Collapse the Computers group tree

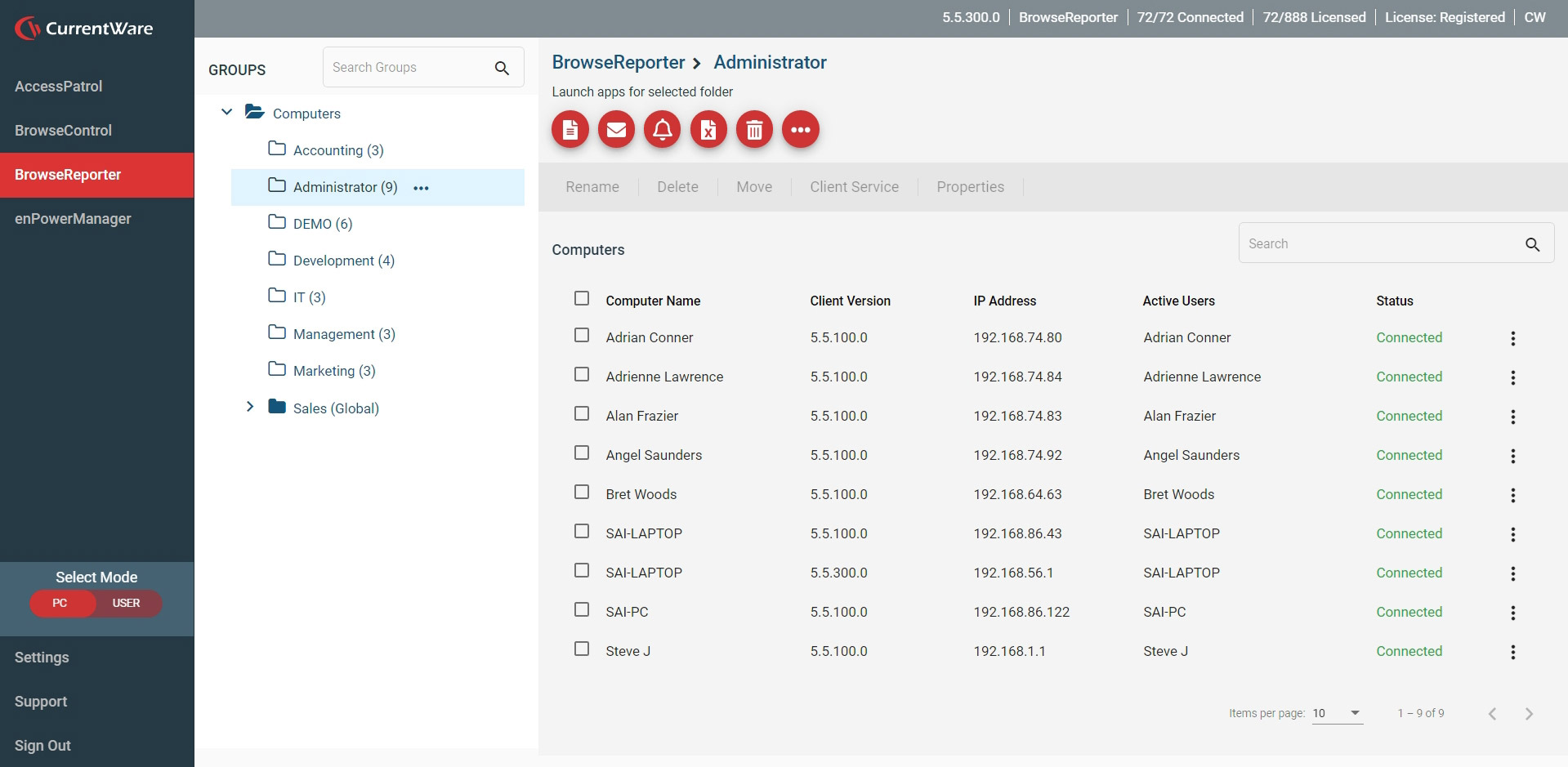[227, 112]
